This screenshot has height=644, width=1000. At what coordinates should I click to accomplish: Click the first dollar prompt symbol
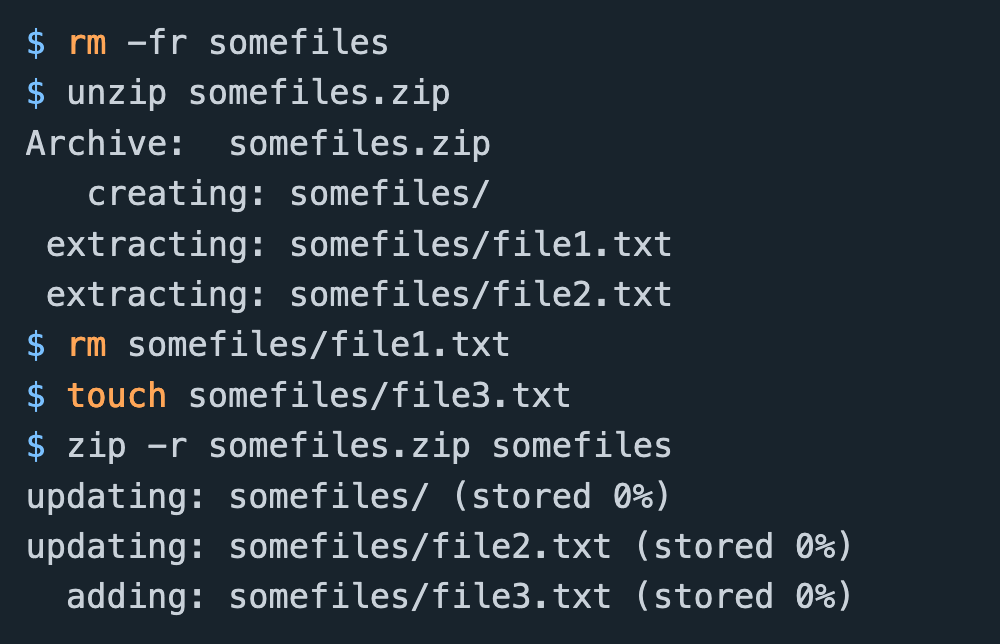click(x=36, y=43)
